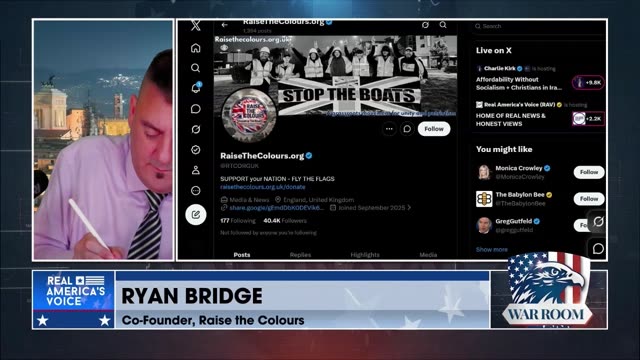Click the Search input field
Viewport: 640px width, 360px height.
point(539,26)
